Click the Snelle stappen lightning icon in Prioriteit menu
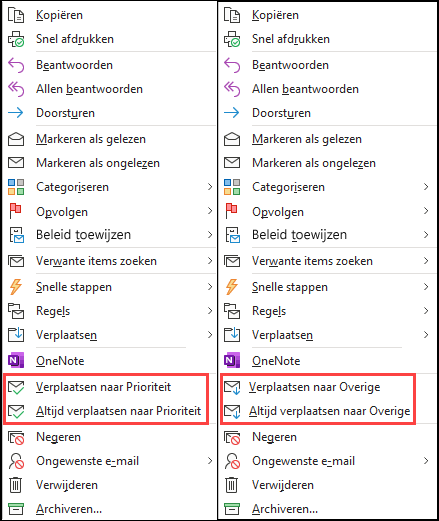 (x=15, y=287)
